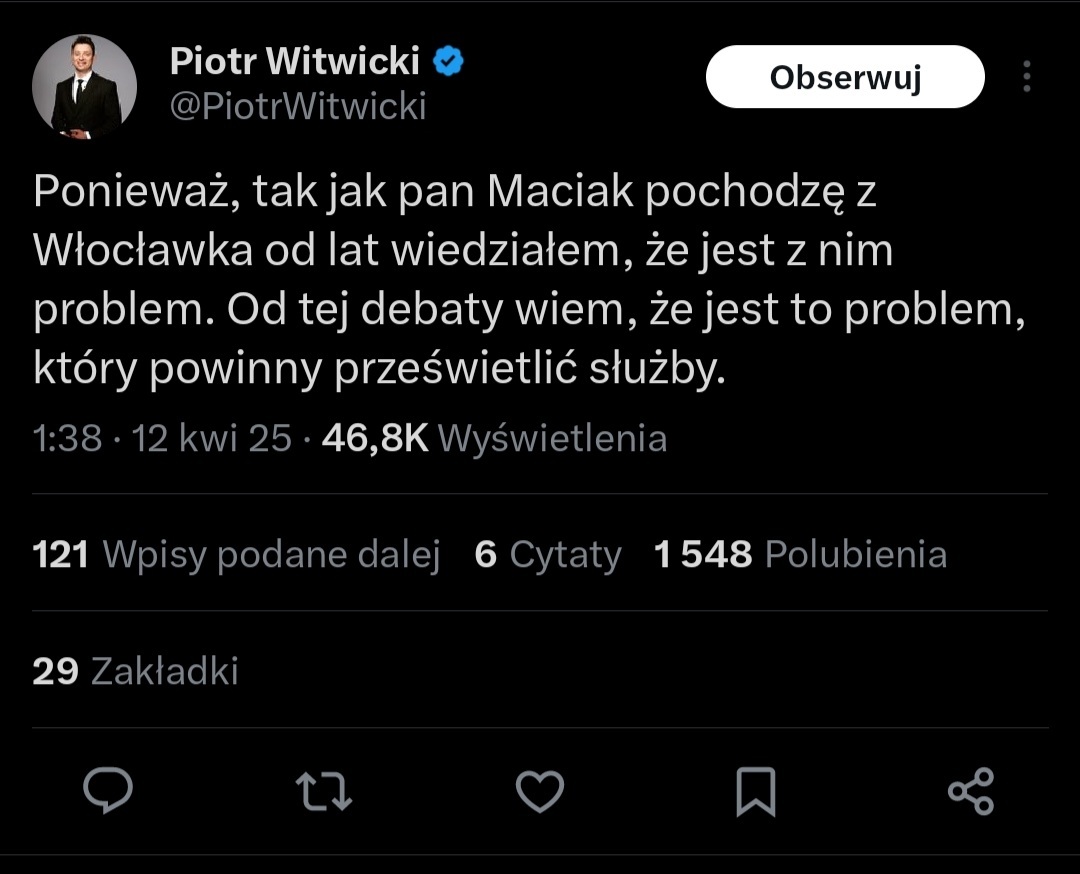
Task: Click the Piotr Witwicki display name
Action: (294, 62)
